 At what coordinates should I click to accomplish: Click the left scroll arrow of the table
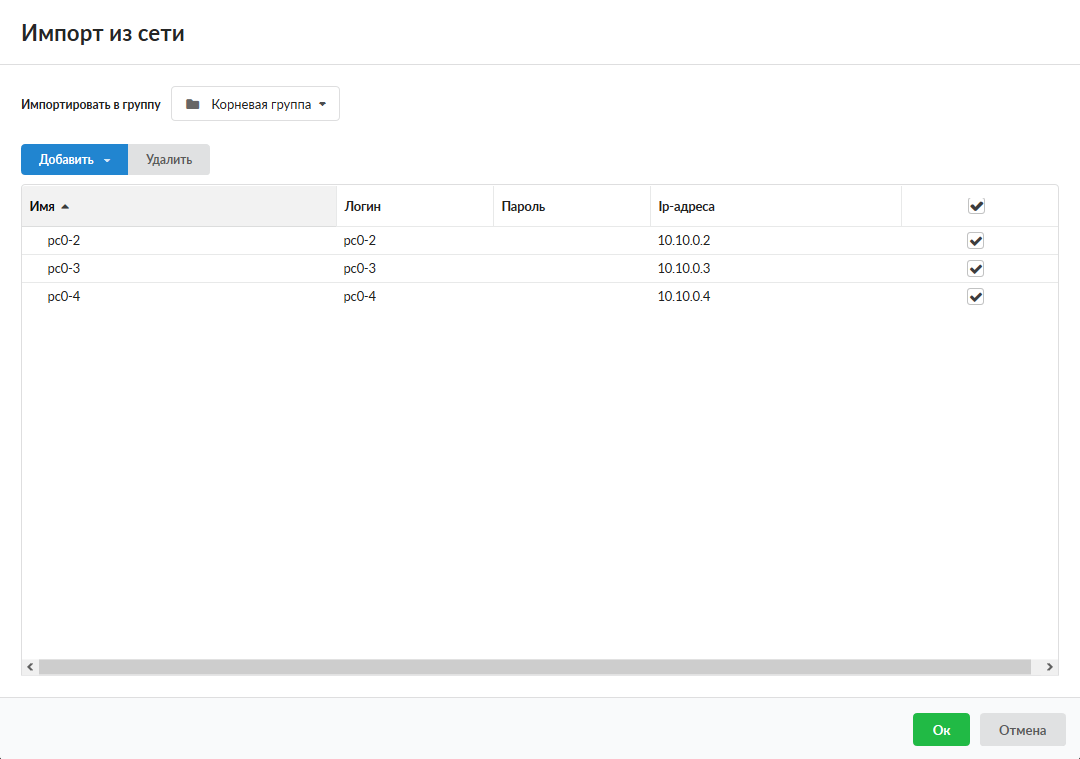(x=30, y=667)
